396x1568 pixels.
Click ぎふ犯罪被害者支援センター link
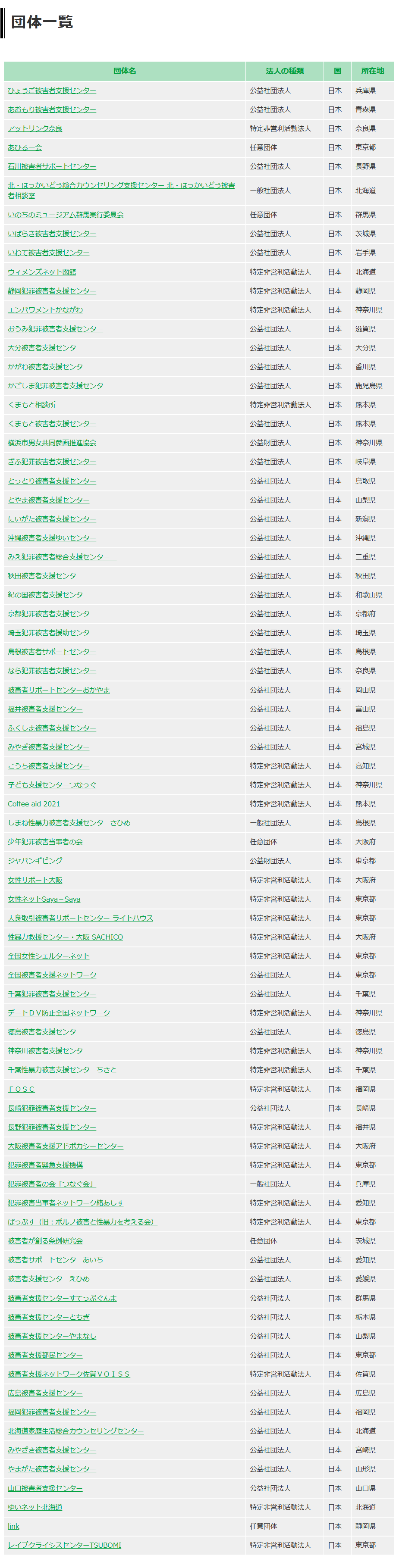coord(52,461)
